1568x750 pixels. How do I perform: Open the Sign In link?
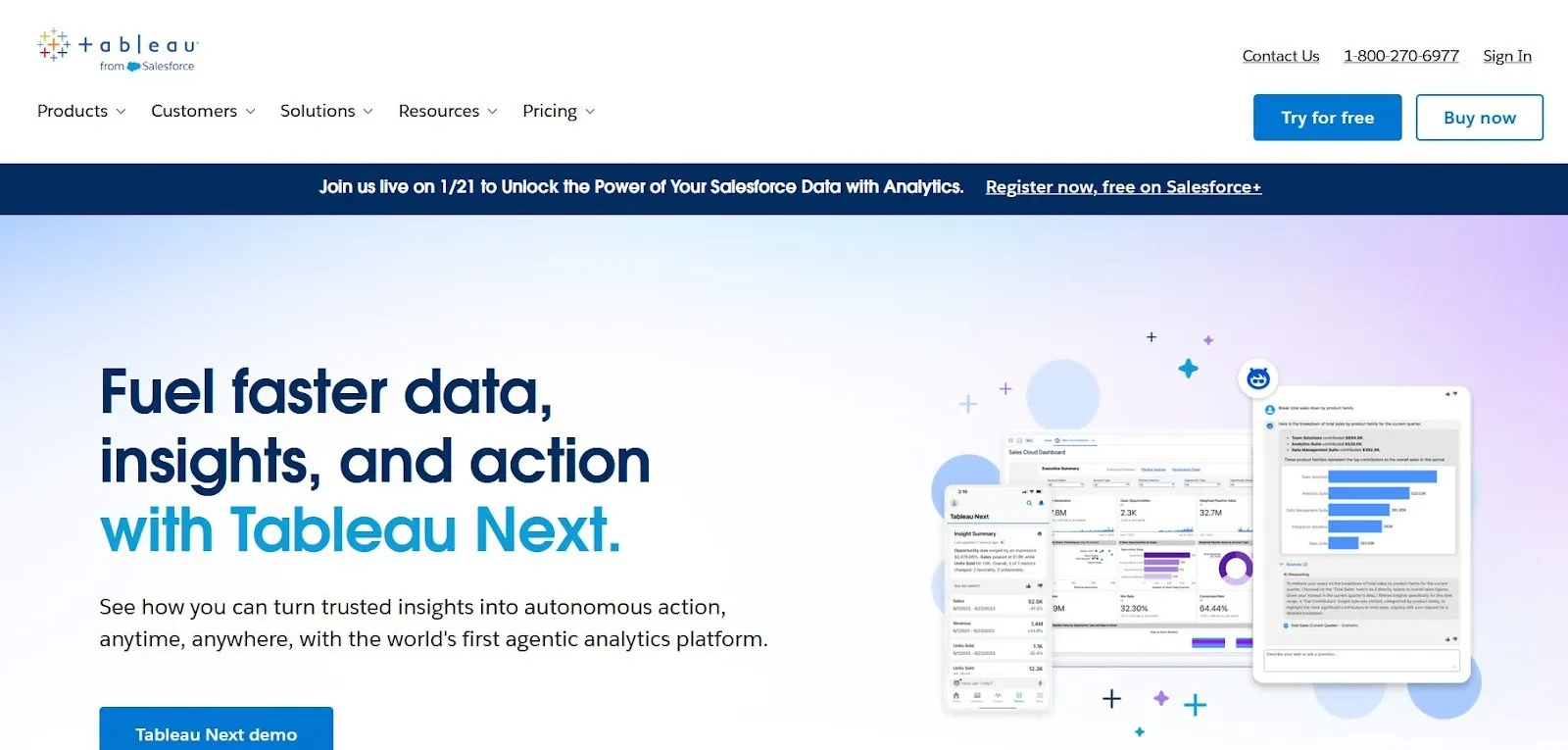[1507, 56]
